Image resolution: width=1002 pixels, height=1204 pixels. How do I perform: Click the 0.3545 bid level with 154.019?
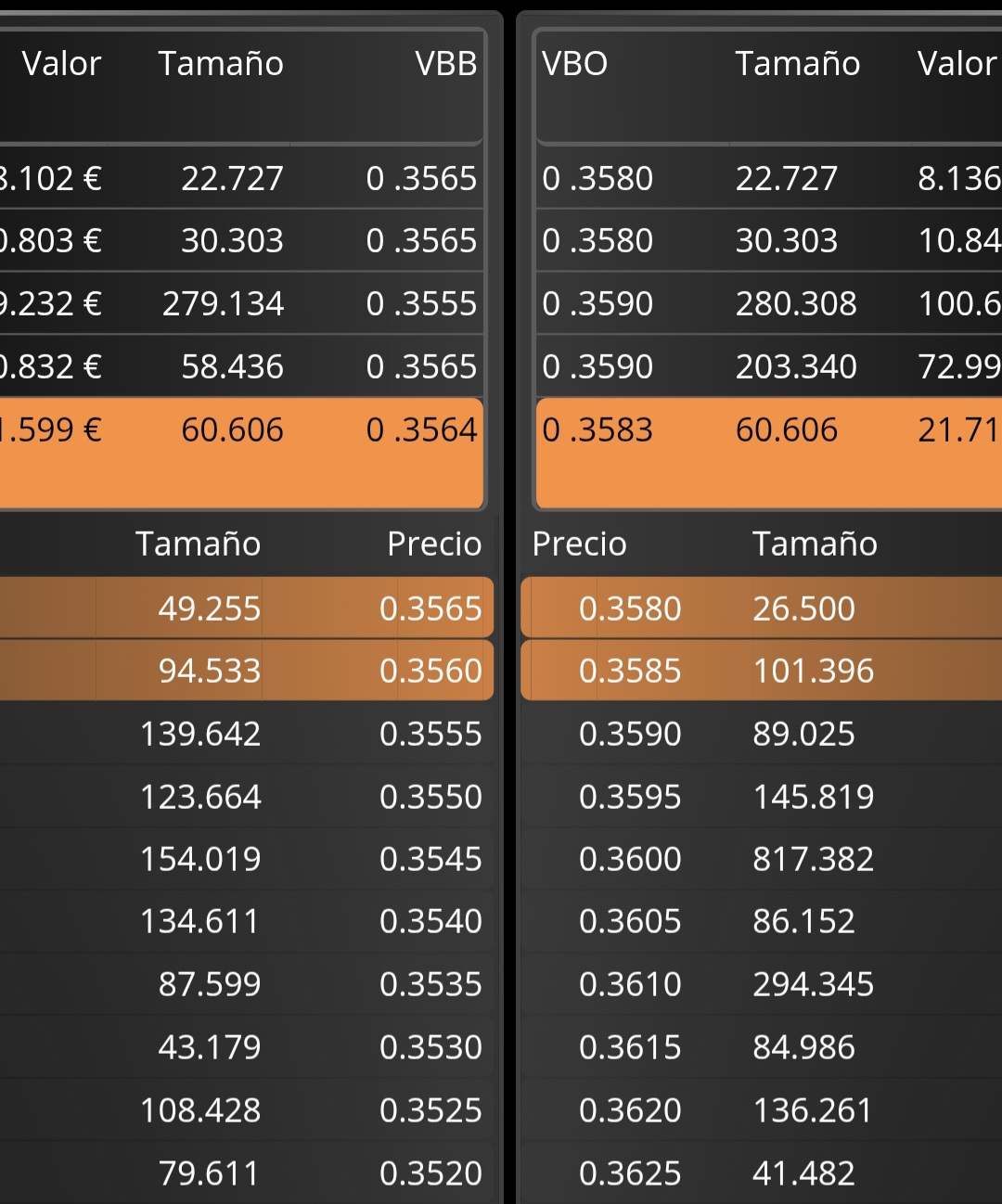pos(246,858)
